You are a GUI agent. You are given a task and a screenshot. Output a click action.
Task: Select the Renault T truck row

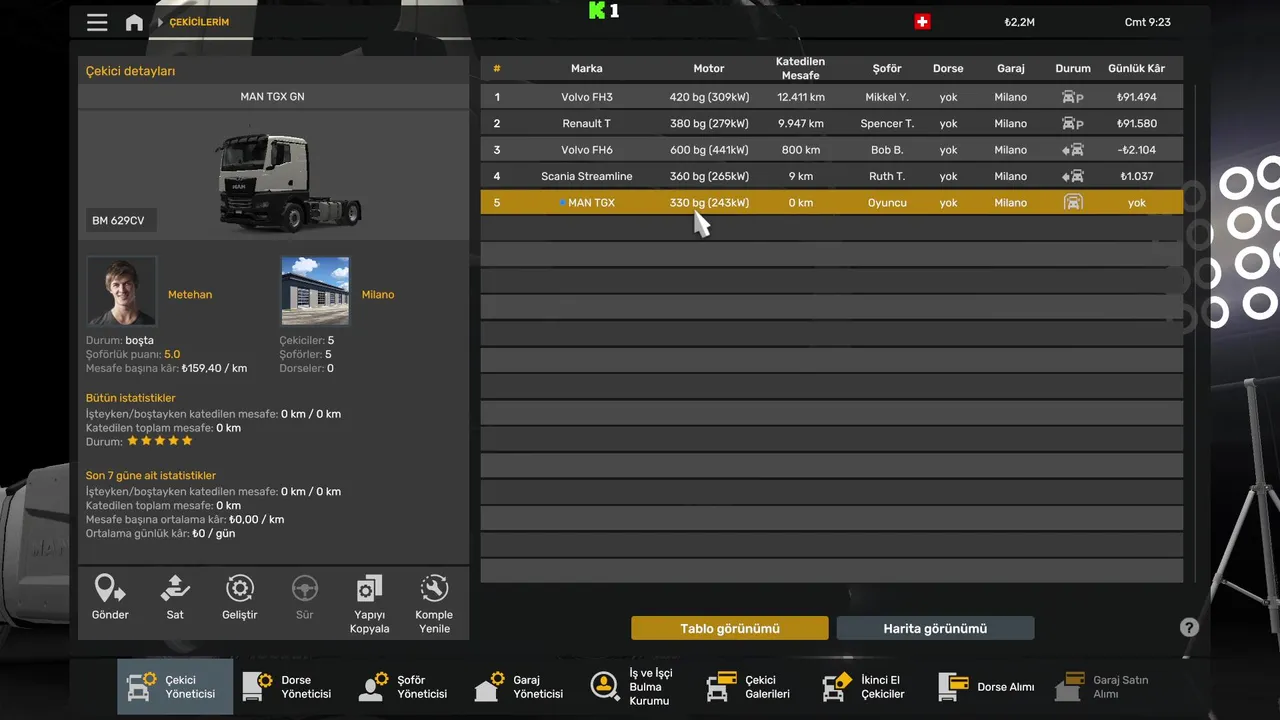[x=832, y=123]
